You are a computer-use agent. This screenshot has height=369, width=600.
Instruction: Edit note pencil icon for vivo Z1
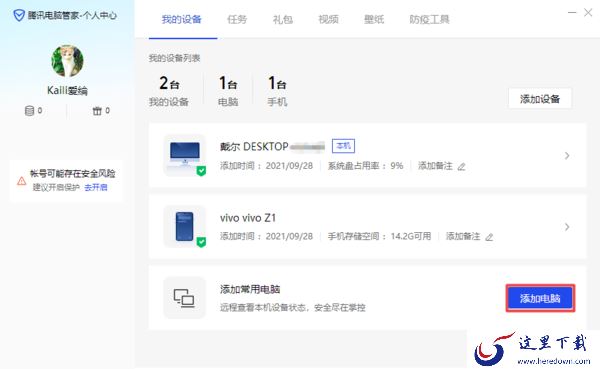pos(489,237)
